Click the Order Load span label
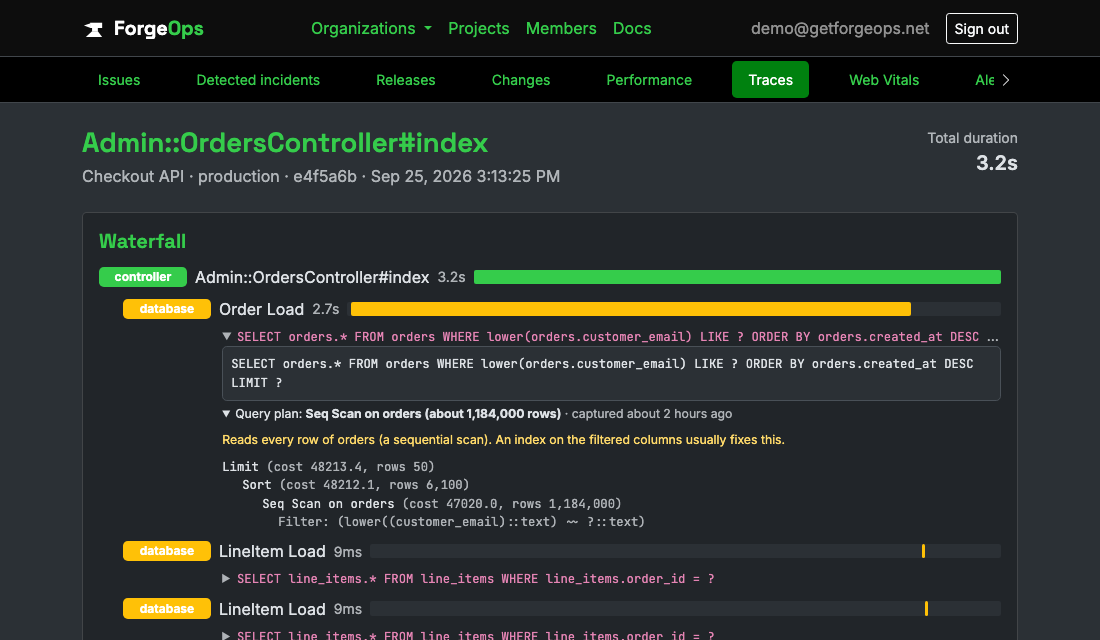The image size is (1100, 640). (262, 309)
